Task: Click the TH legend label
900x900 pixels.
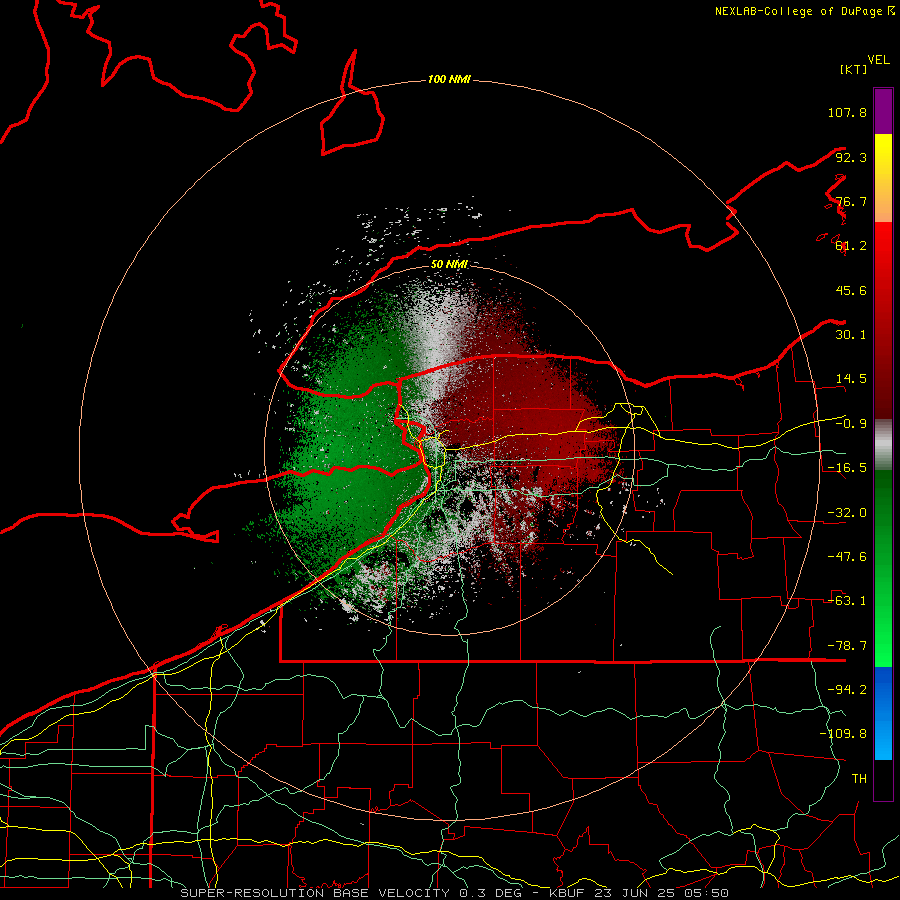Action: [x=859, y=779]
